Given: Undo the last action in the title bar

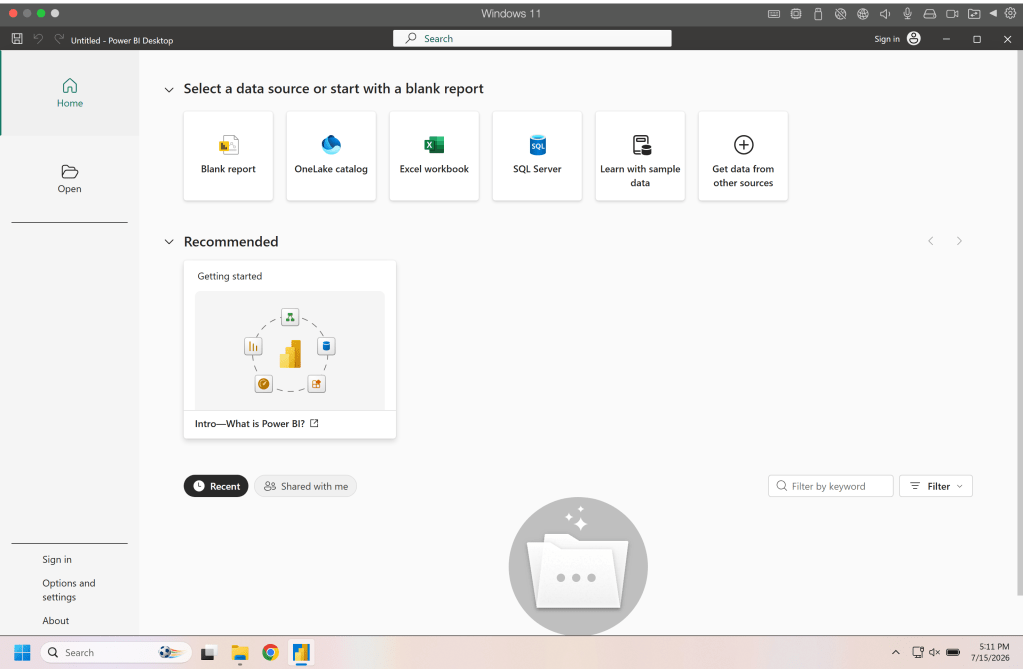Looking at the screenshot, I should click(38, 39).
